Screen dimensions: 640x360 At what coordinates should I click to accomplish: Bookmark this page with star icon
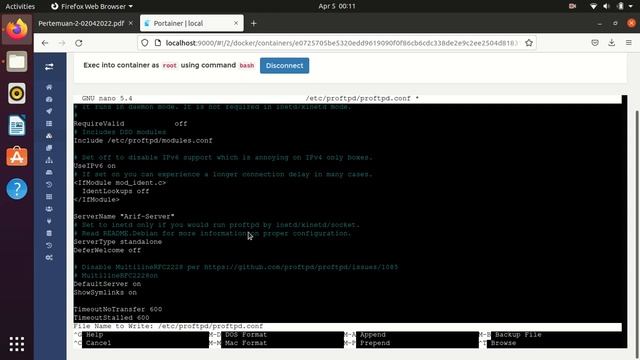coord(529,43)
